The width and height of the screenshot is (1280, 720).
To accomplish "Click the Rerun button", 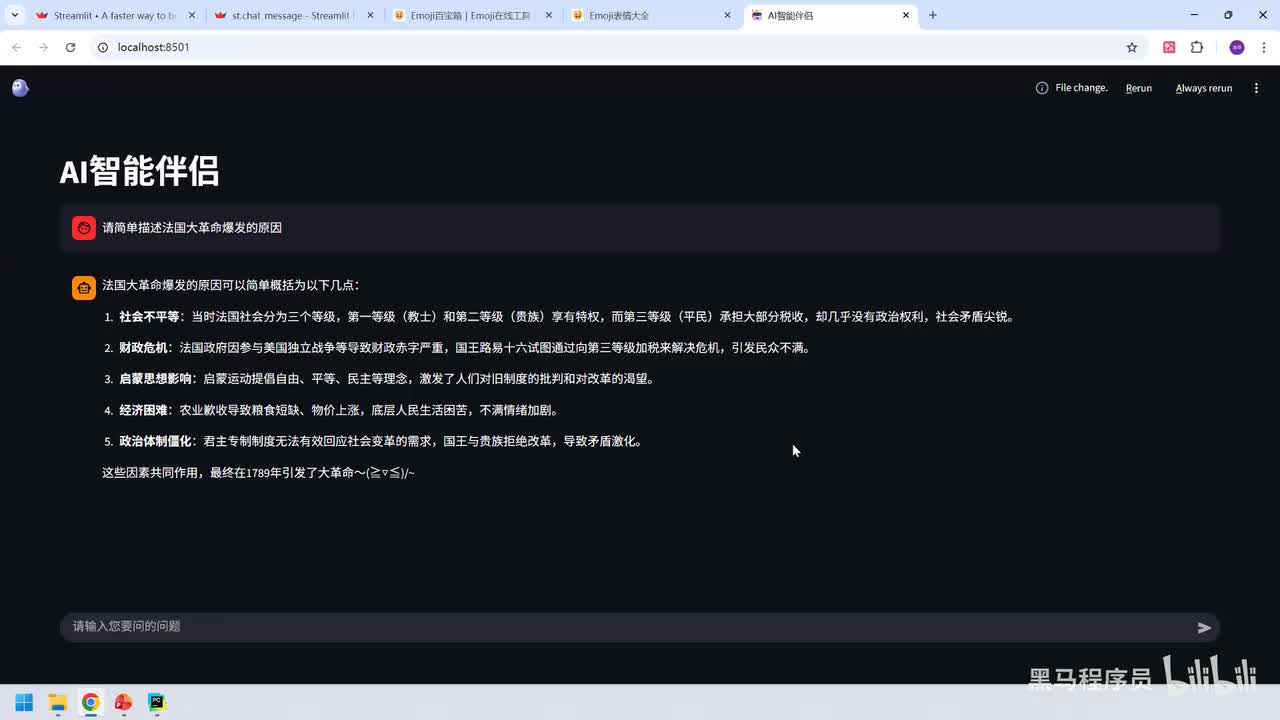I will pyautogui.click(x=1139, y=88).
